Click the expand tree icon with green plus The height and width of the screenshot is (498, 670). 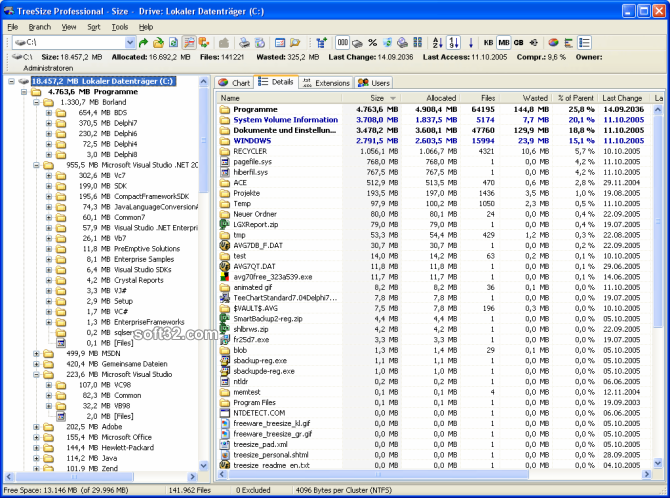tap(321, 43)
